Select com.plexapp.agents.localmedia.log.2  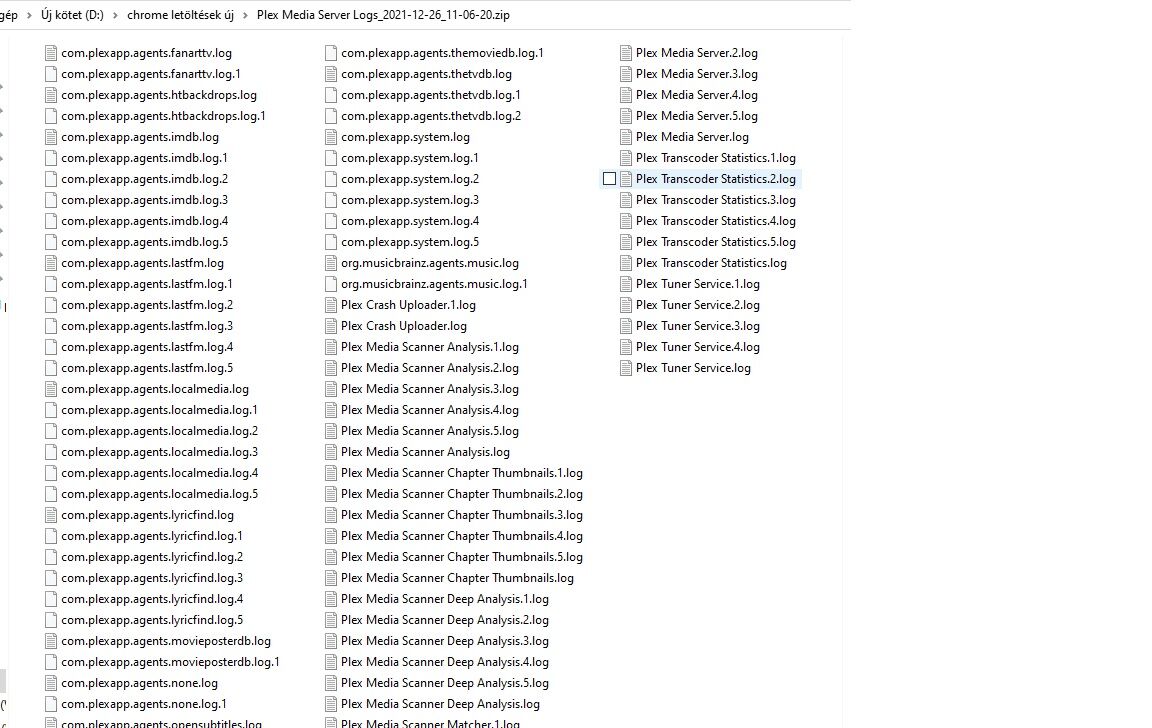pos(159,431)
